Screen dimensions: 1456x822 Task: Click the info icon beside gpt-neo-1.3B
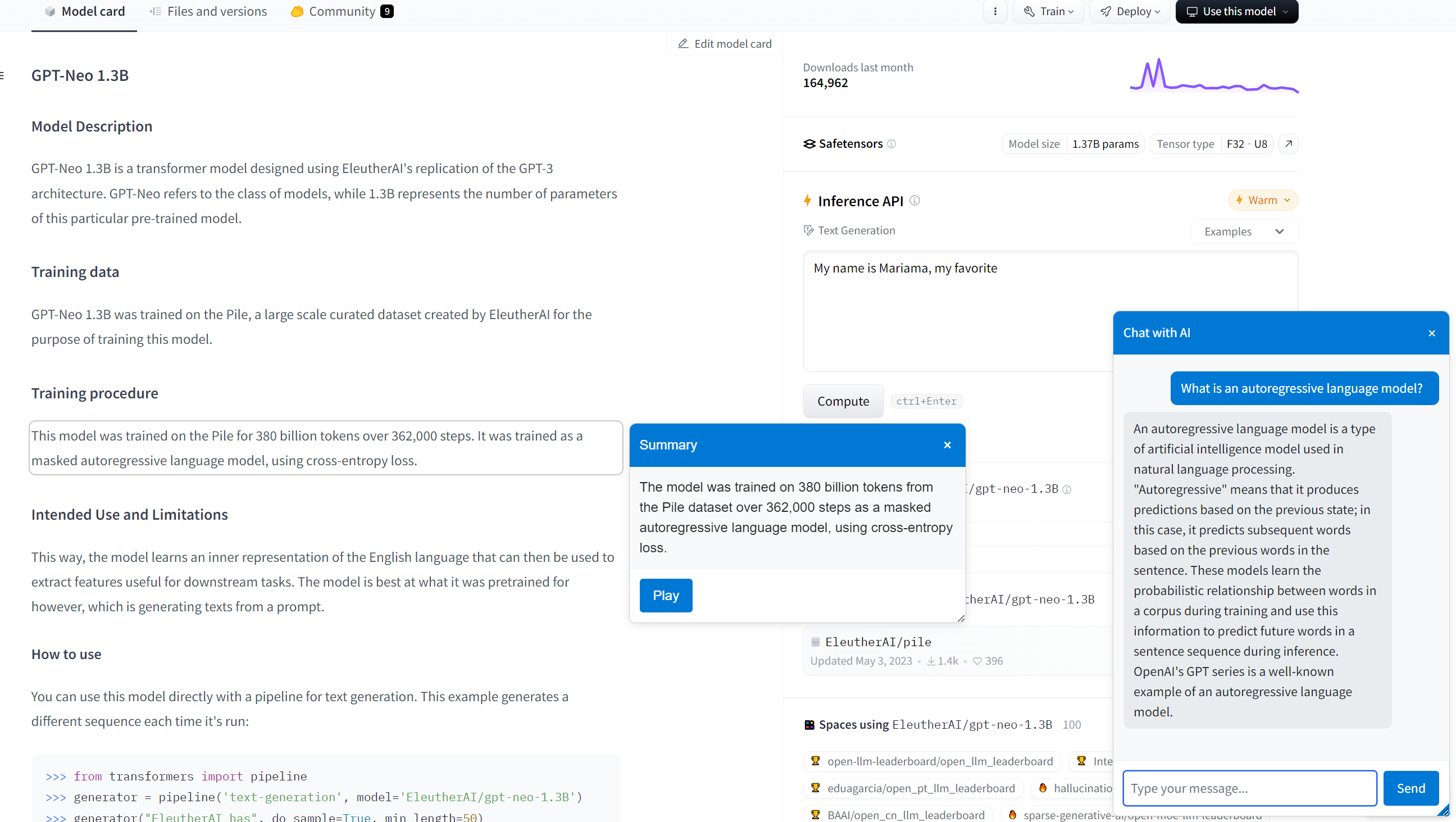click(1067, 489)
